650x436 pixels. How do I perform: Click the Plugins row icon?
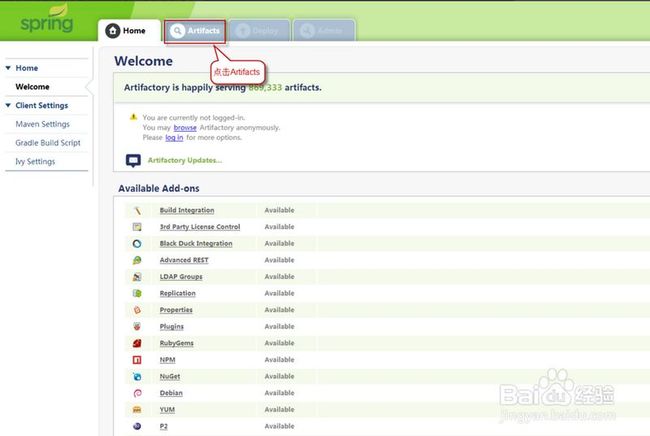click(x=137, y=327)
